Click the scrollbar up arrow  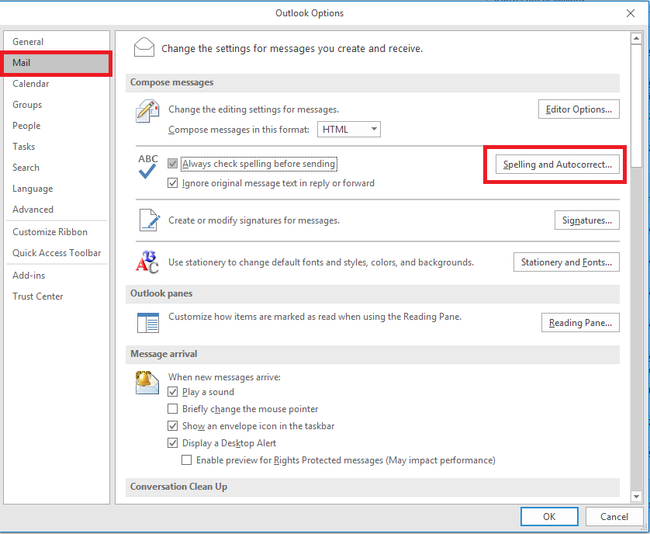[636, 39]
